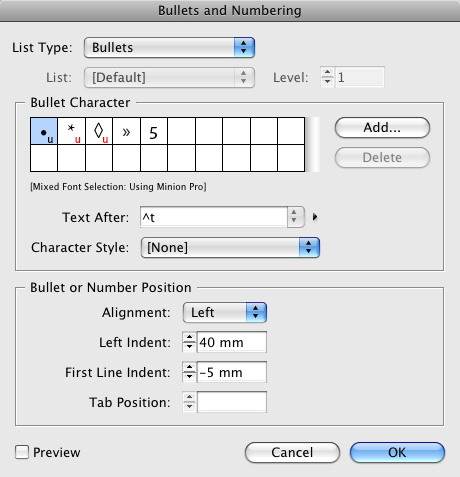Click the Add... button

coord(382,127)
